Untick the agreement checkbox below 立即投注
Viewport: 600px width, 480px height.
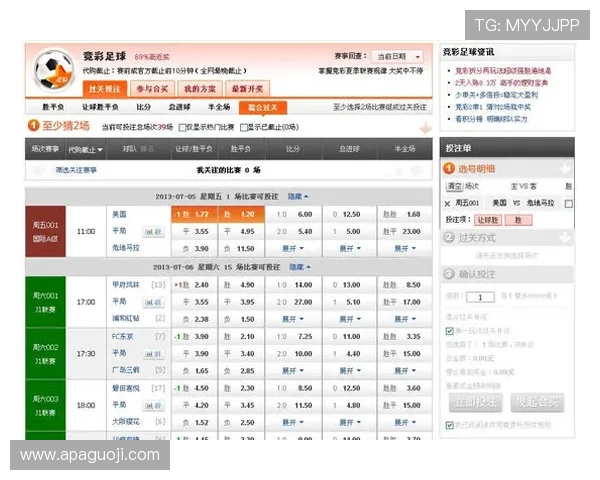pos(450,425)
